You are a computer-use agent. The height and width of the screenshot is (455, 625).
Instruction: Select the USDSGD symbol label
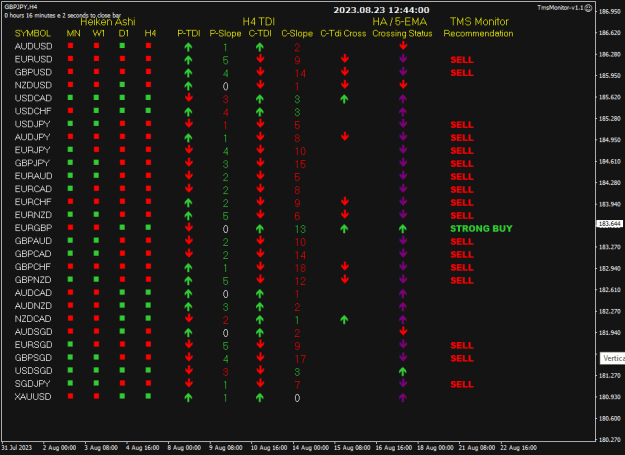(x=33, y=371)
